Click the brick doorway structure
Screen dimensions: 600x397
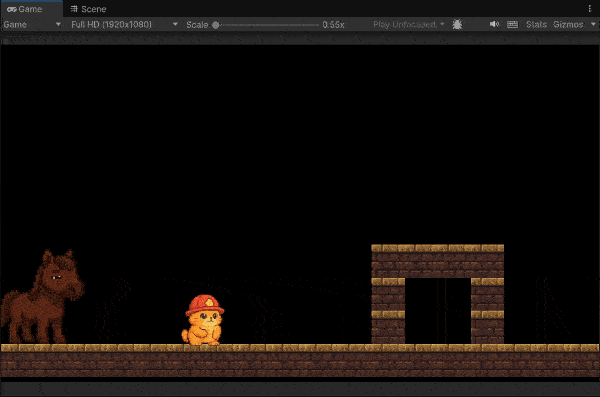tap(437, 294)
